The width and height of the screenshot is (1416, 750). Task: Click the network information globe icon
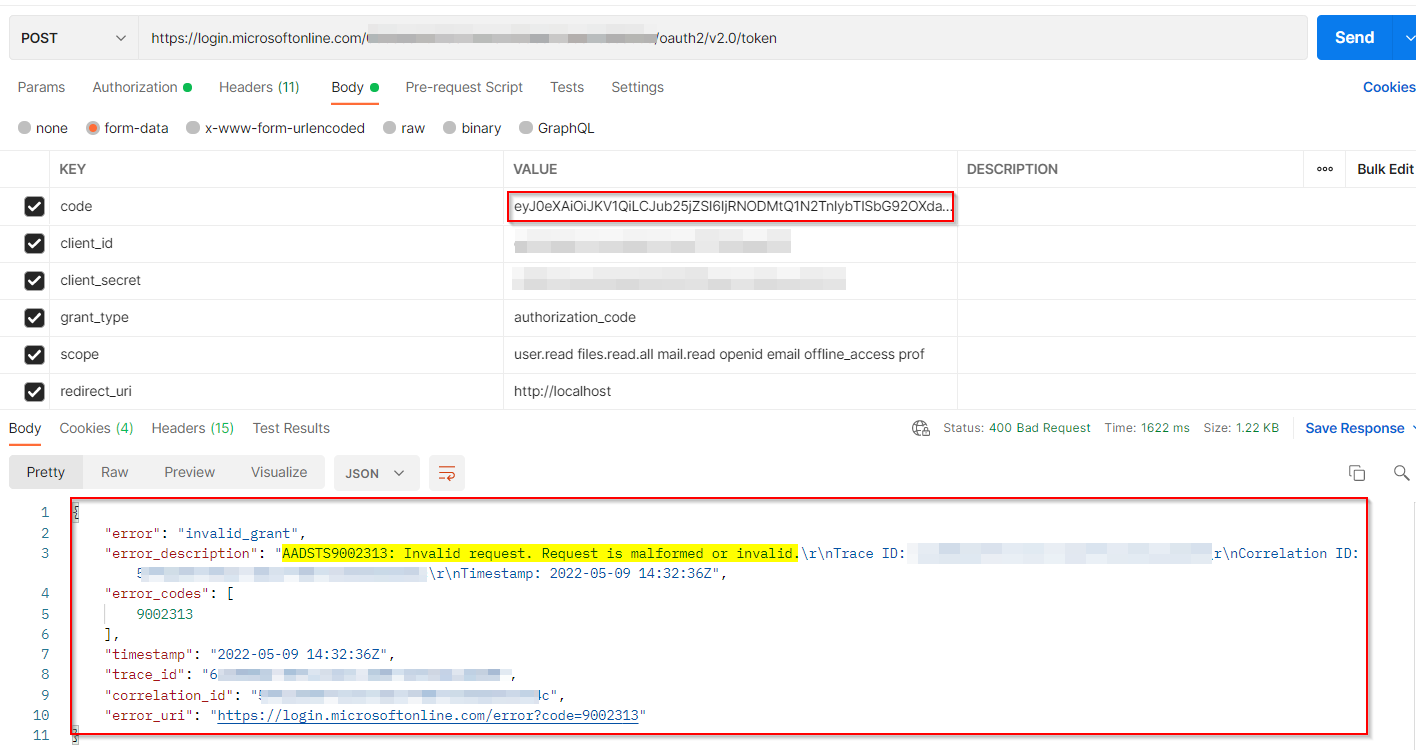(x=921, y=426)
